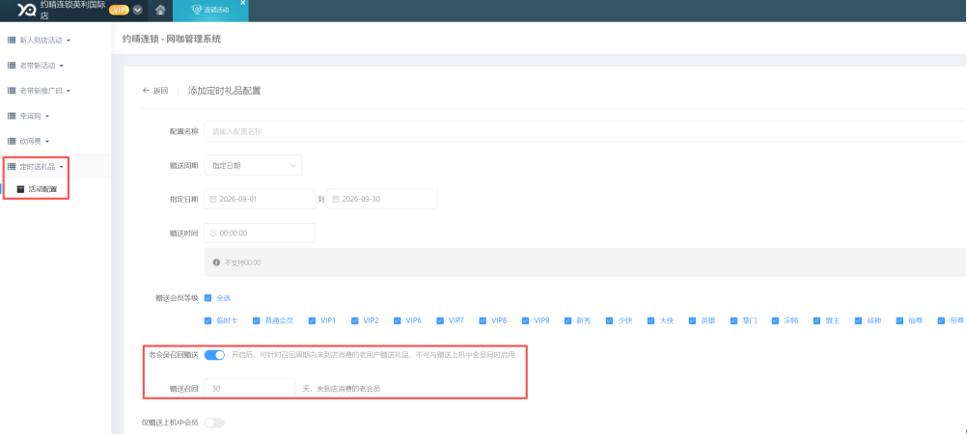Click the clock icon in 赠送时间 field
Viewport: 967px width, 434px height.
[213, 233]
